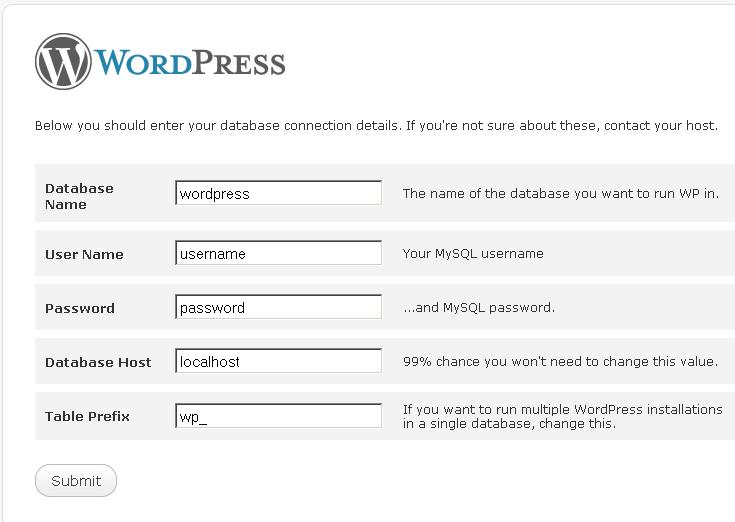735x522 pixels.
Task: Select the Password input box
Action: pyautogui.click(x=278, y=307)
